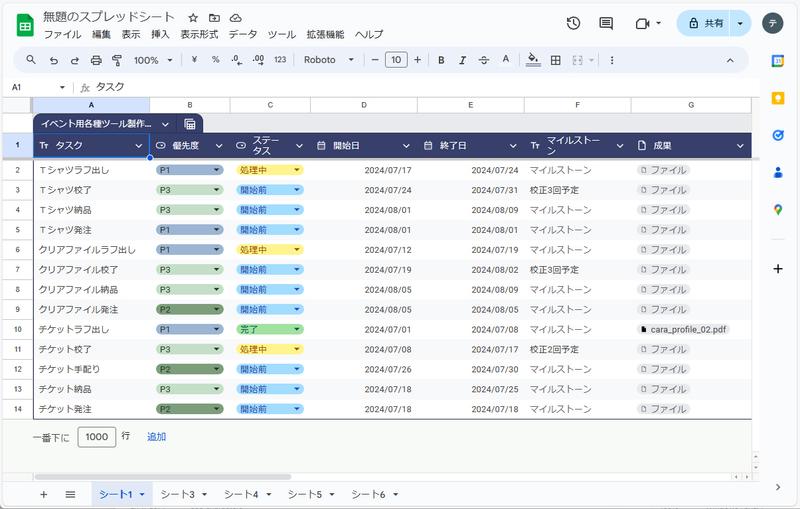Expand status dropdown for Tシャツラフ出し row
This screenshot has width=800, height=509.
pyautogui.click(x=297, y=170)
